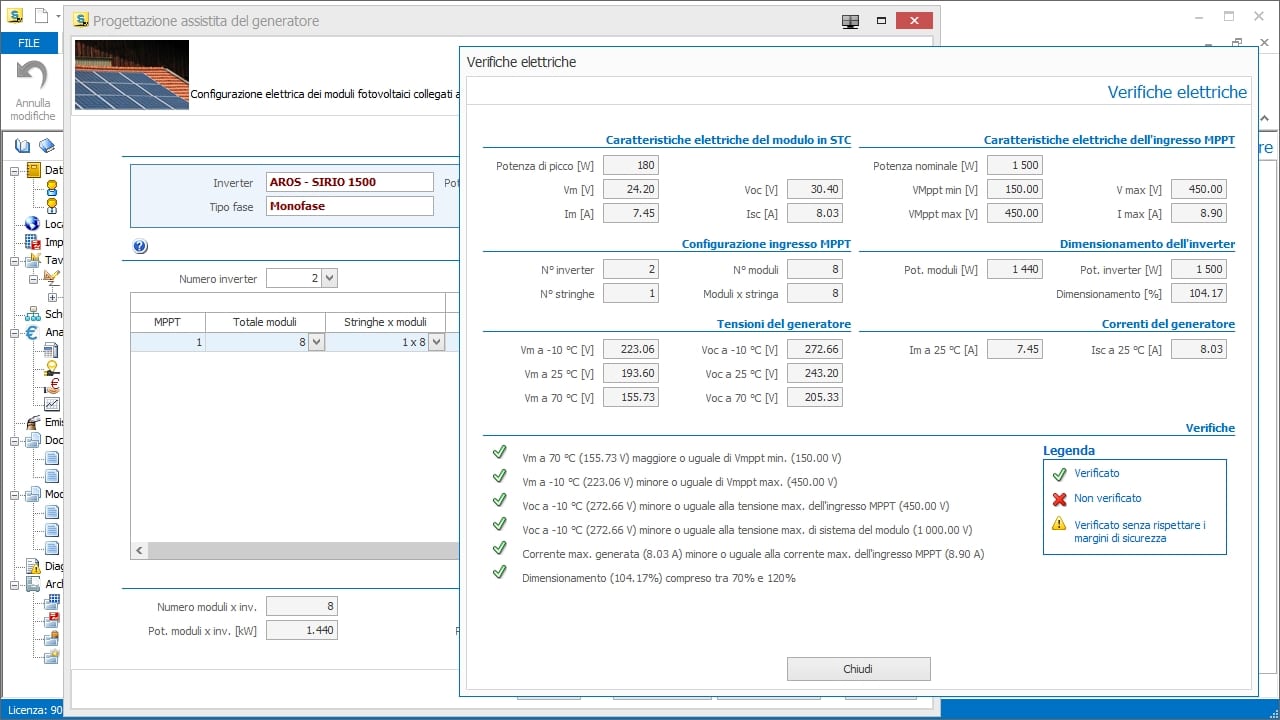Click the Annulla modifiche undo icon
1280x720 pixels.
coord(32,77)
